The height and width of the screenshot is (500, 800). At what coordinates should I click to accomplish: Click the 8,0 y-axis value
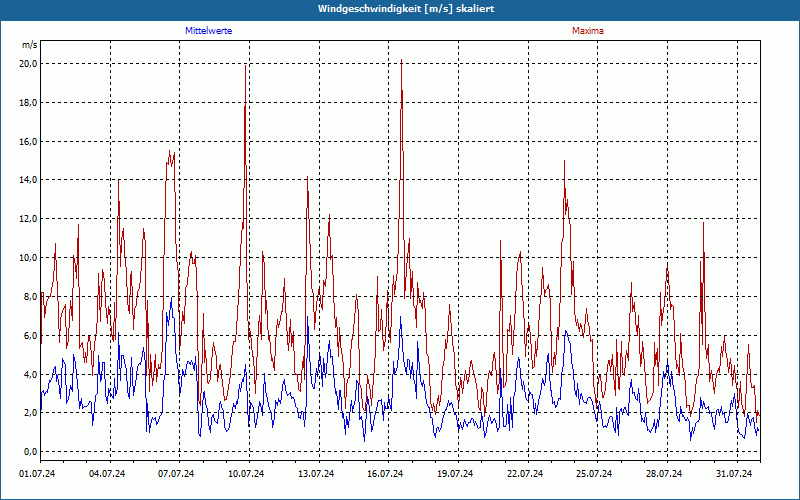tap(30, 296)
